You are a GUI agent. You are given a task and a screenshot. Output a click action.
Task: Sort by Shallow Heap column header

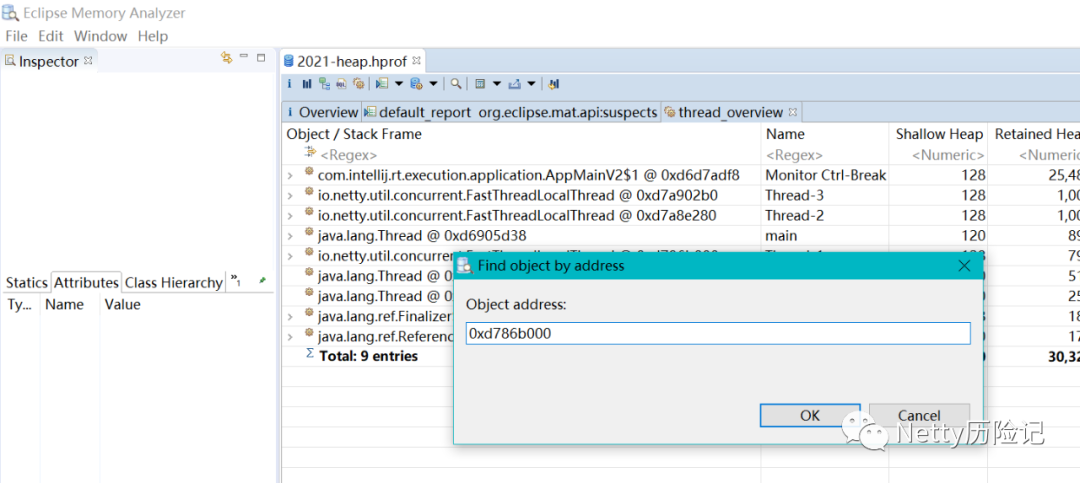[x=938, y=134]
